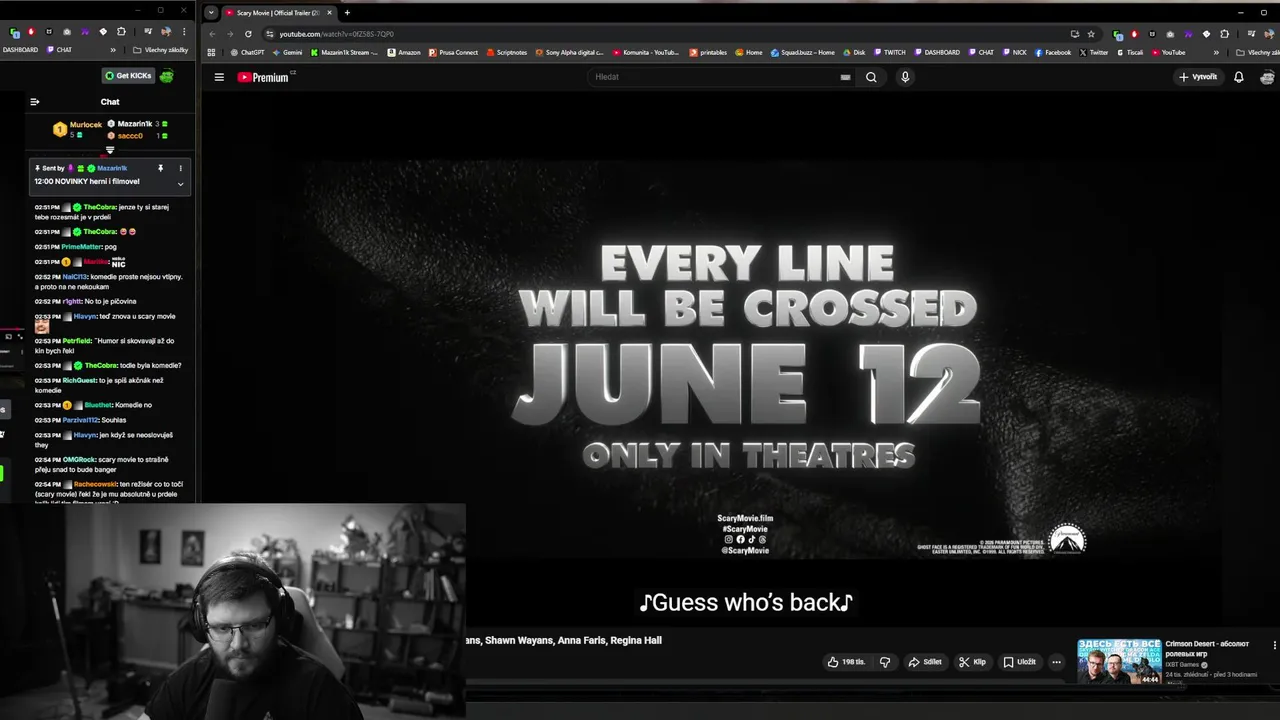
Task: Open a new browser tab
Action: [x=347, y=13]
